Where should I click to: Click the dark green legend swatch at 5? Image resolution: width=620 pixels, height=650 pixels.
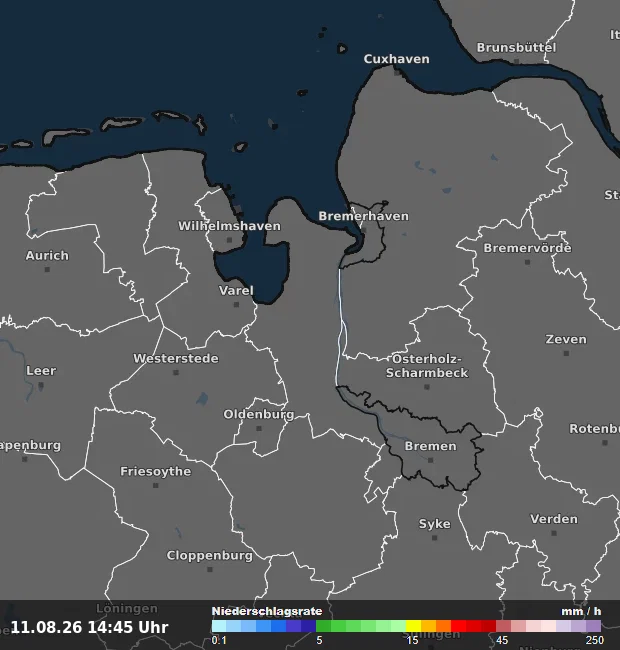click(324, 626)
